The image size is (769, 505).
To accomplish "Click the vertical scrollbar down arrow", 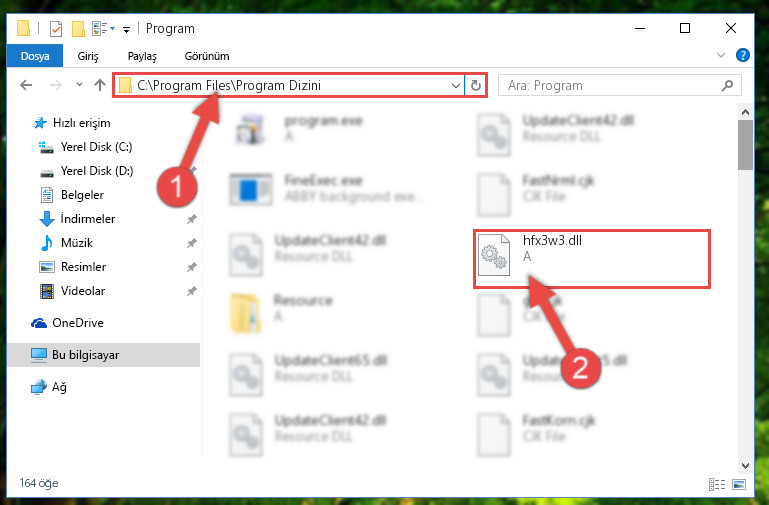I will (x=745, y=465).
